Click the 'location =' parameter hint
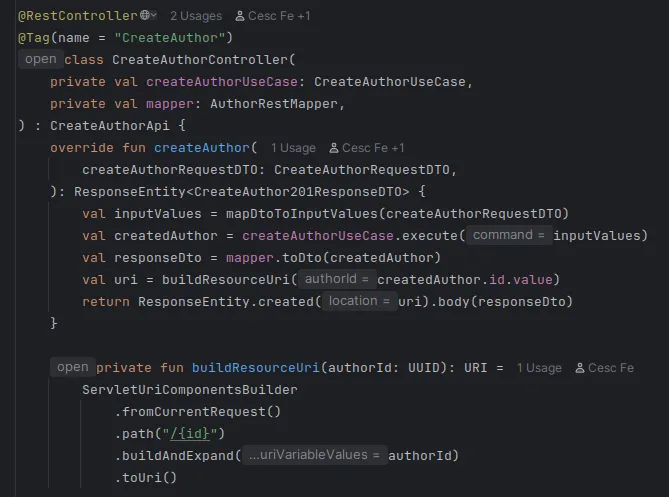The width and height of the screenshot is (669, 497). (359, 301)
